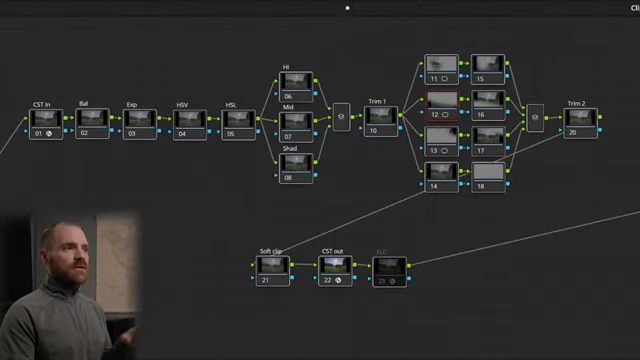Click the "Soft clip" node label
The image size is (640, 360).
[x=271, y=251]
